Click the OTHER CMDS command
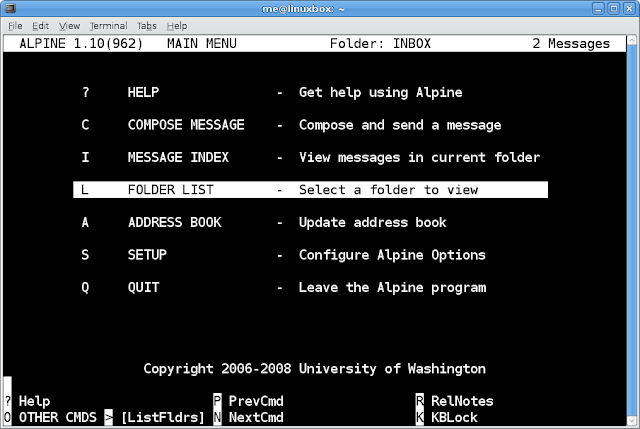640x429 pixels. [x=58, y=418]
